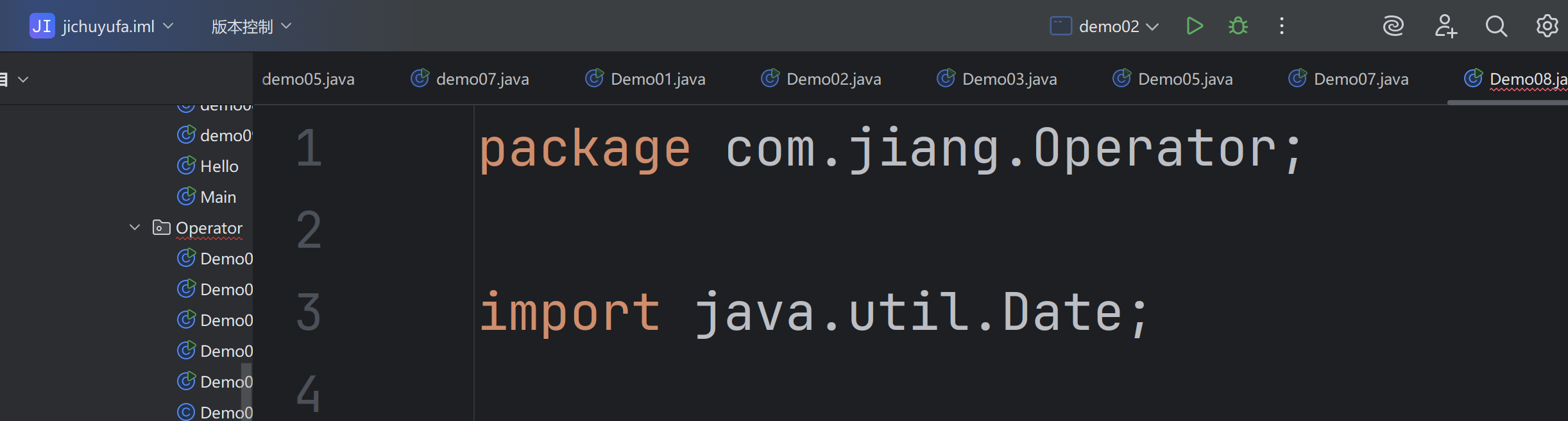1568x421 pixels.
Task: Click the add user collaboration icon
Action: pos(1445,26)
